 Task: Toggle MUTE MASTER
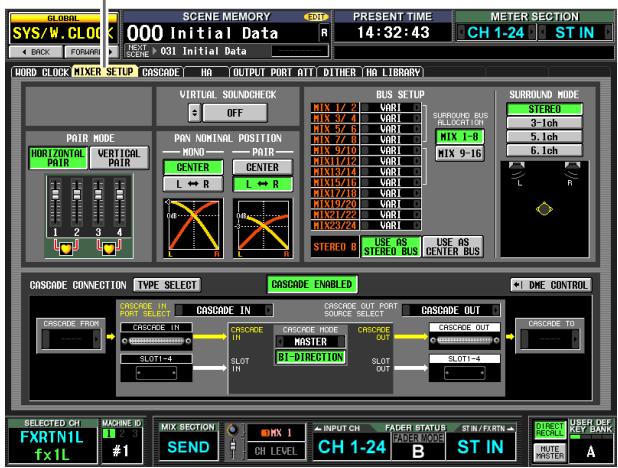click(549, 452)
